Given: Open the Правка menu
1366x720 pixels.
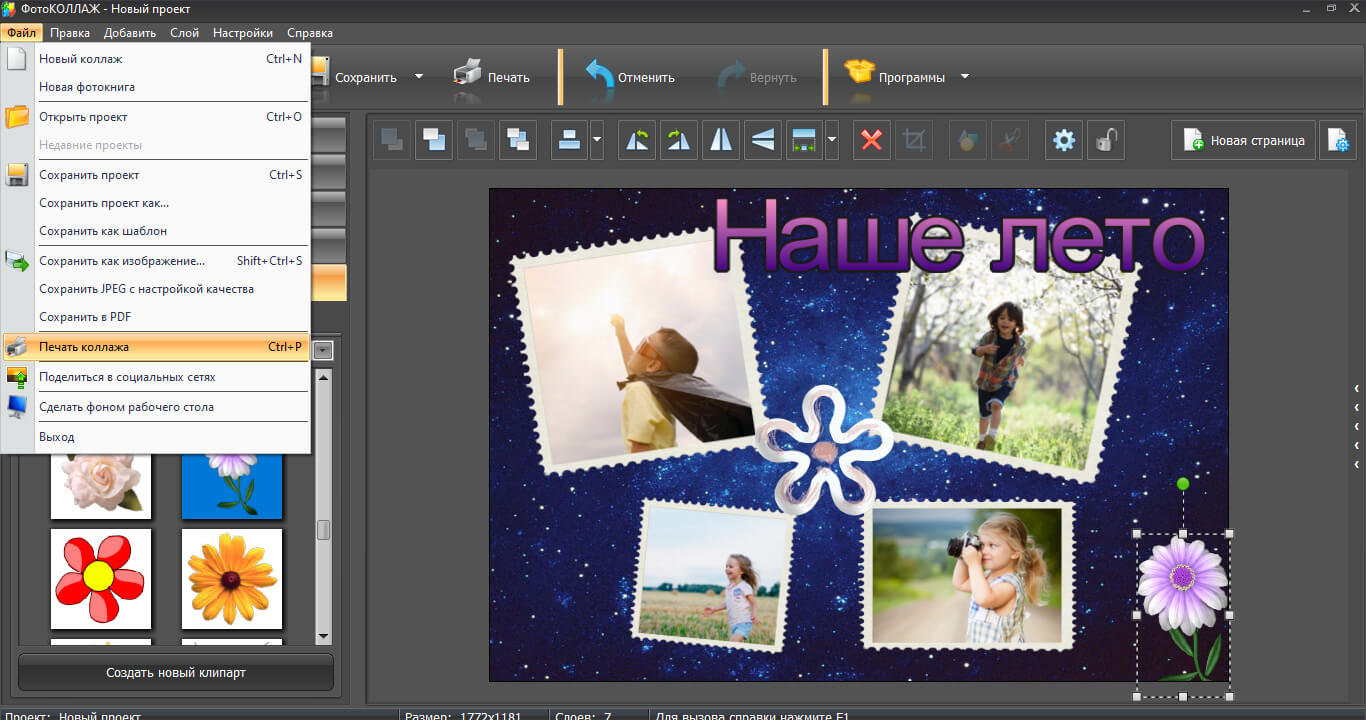Looking at the screenshot, I should [70, 33].
